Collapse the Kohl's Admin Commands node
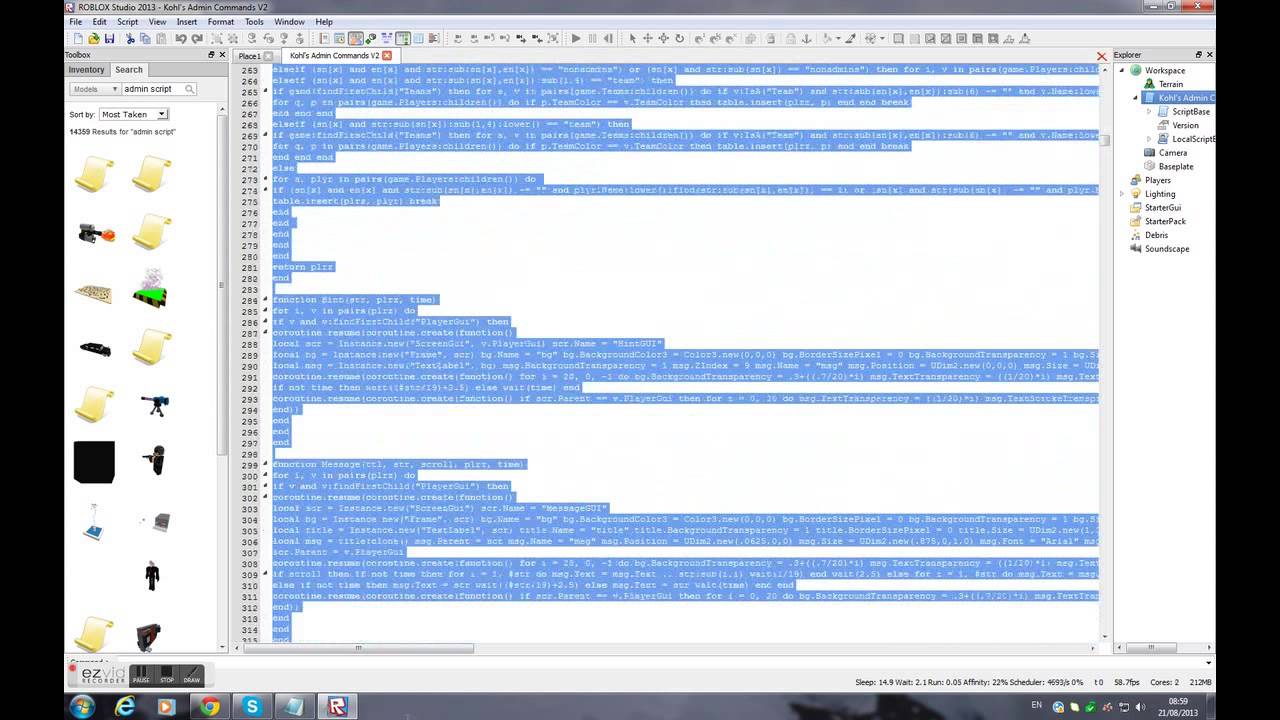Screen dimensions: 1280x720 1136,98
